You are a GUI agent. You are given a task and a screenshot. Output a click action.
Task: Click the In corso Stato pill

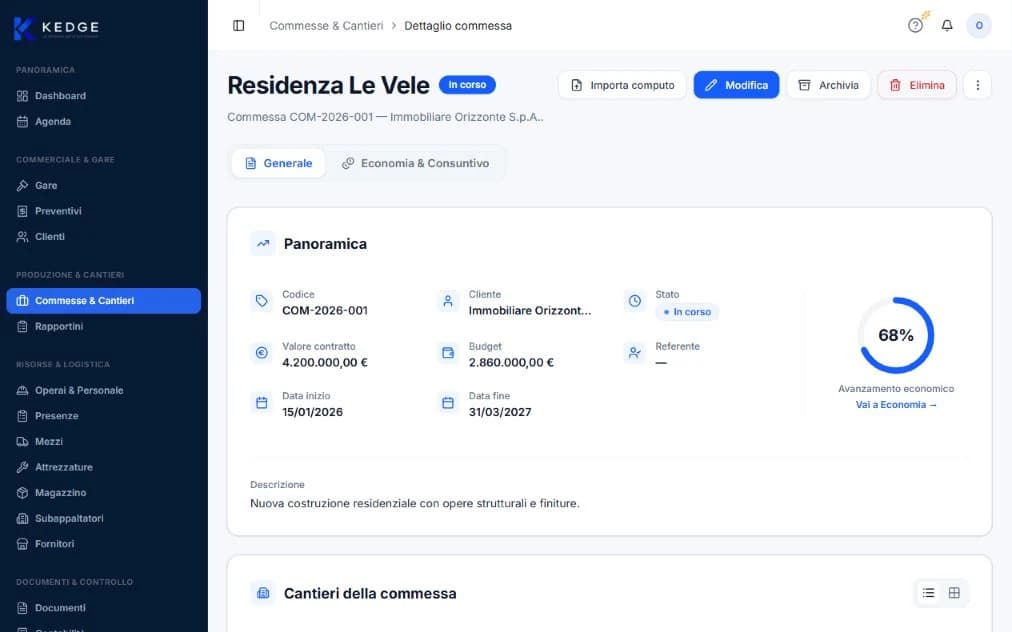click(687, 312)
